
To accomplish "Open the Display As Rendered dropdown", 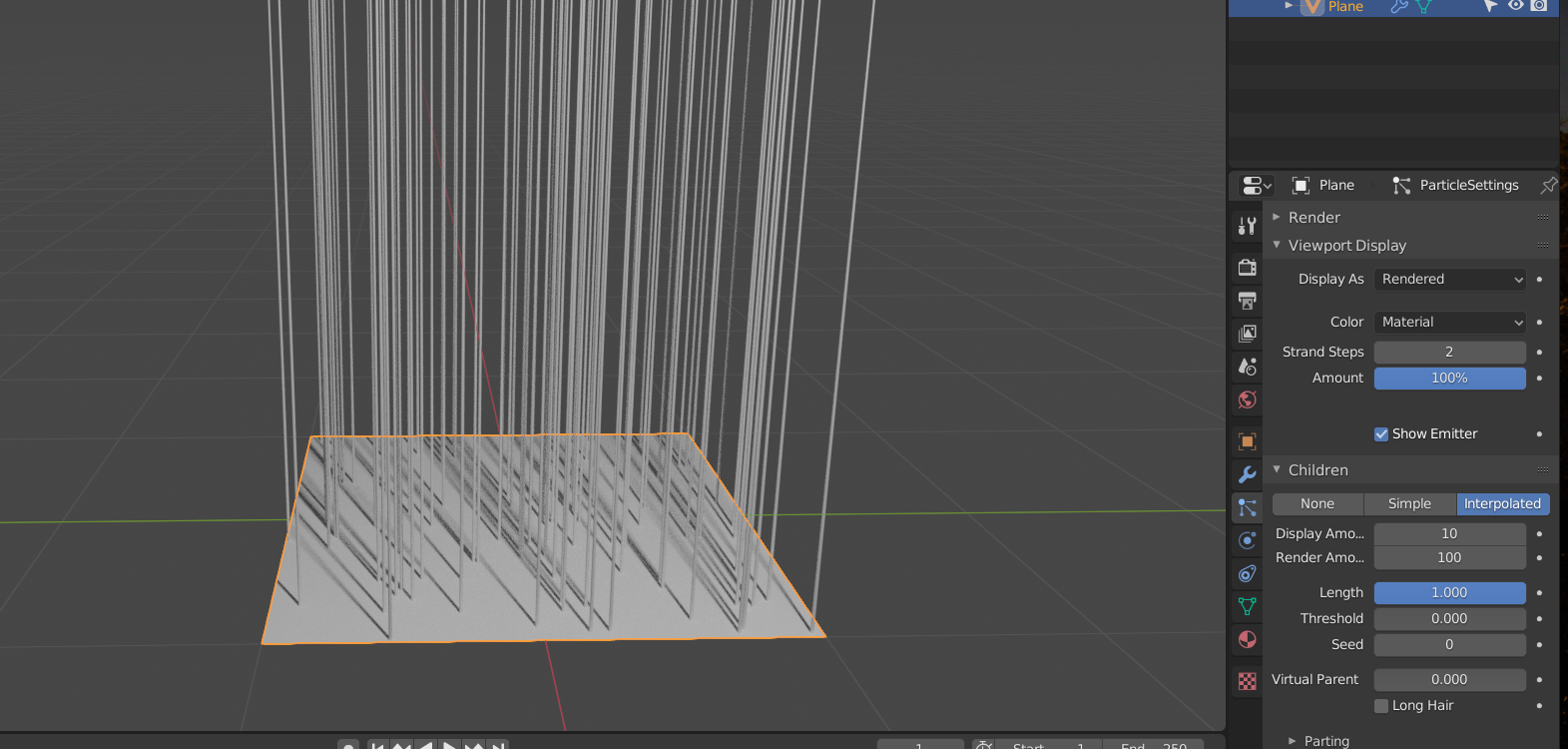I will pos(1450,280).
